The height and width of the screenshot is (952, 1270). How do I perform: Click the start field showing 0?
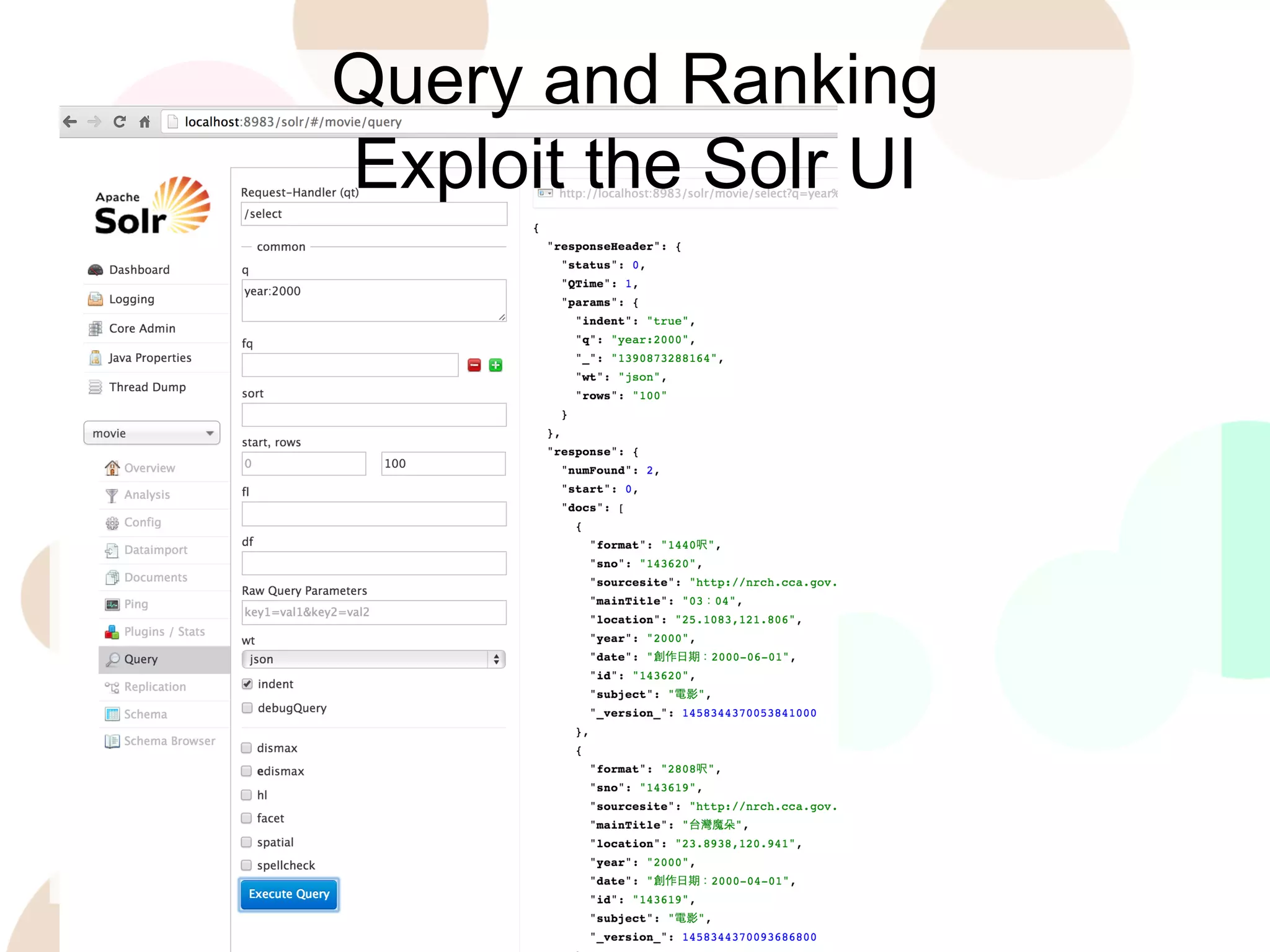click(x=304, y=464)
